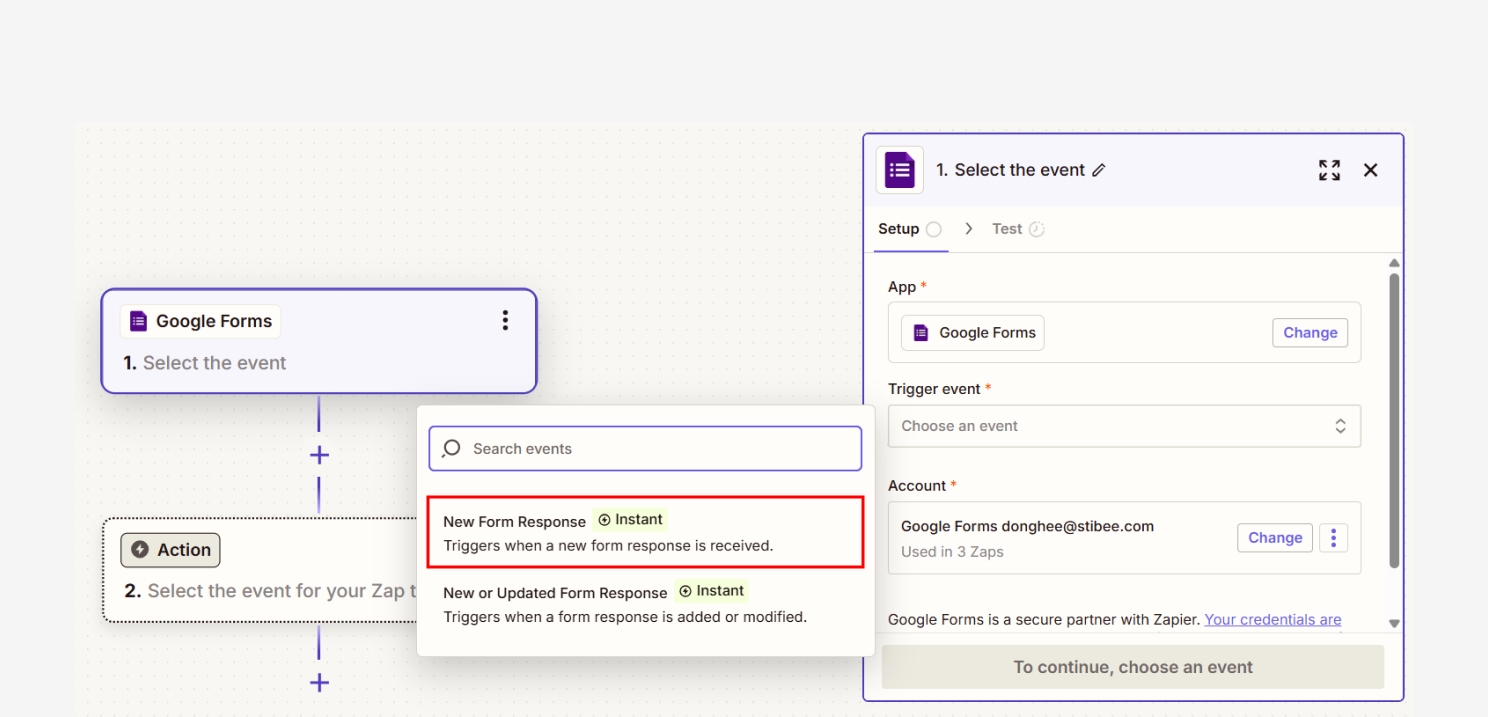Select the Google Forms trigger step card
The height and width of the screenshot is (717, 1488).
319,341
